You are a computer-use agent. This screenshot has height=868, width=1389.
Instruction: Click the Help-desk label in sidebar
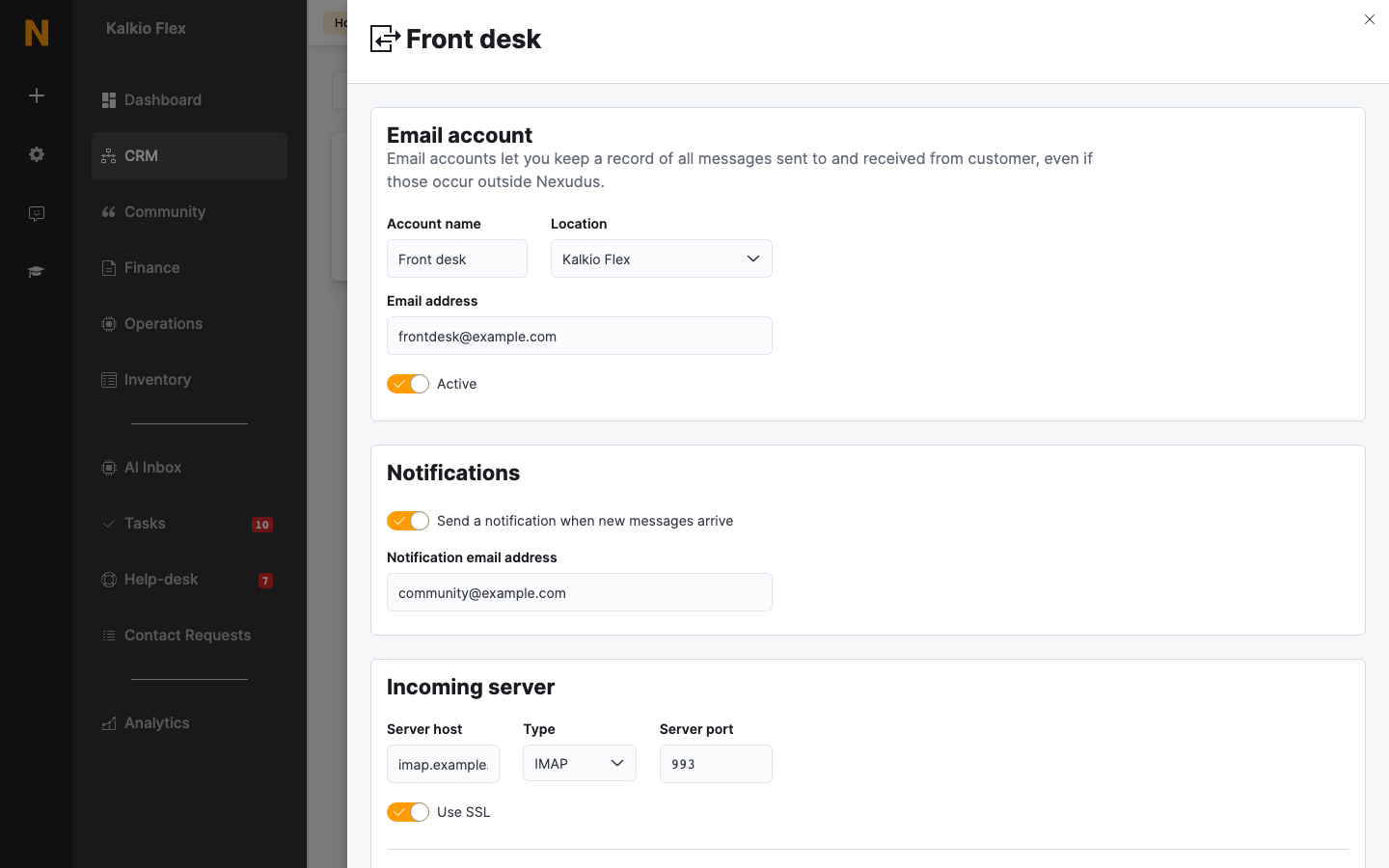tap(161, 580)
